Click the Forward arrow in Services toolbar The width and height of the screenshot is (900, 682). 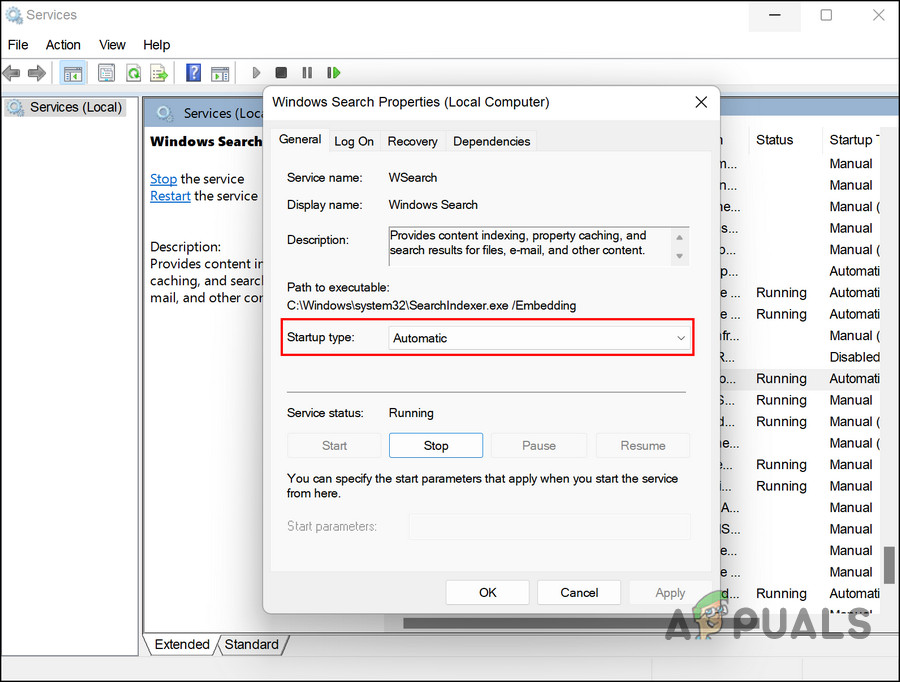coord(37,73)
